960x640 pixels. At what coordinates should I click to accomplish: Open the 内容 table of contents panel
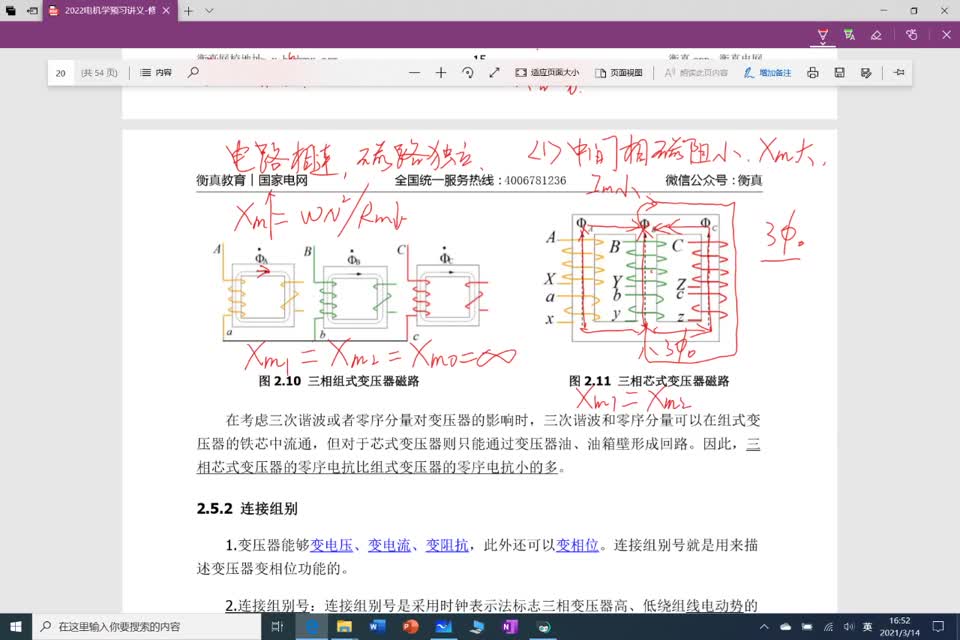(x=156, y=72)
